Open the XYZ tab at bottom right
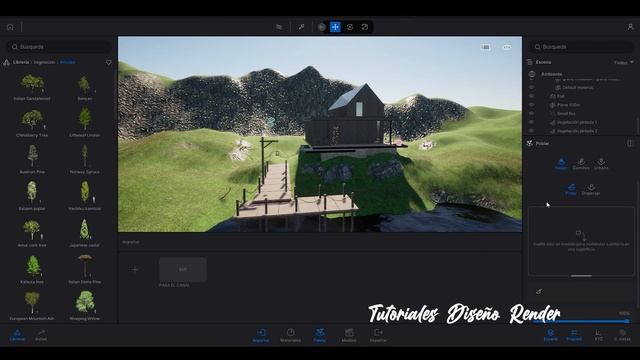640x360 pixels. point(598,335)
